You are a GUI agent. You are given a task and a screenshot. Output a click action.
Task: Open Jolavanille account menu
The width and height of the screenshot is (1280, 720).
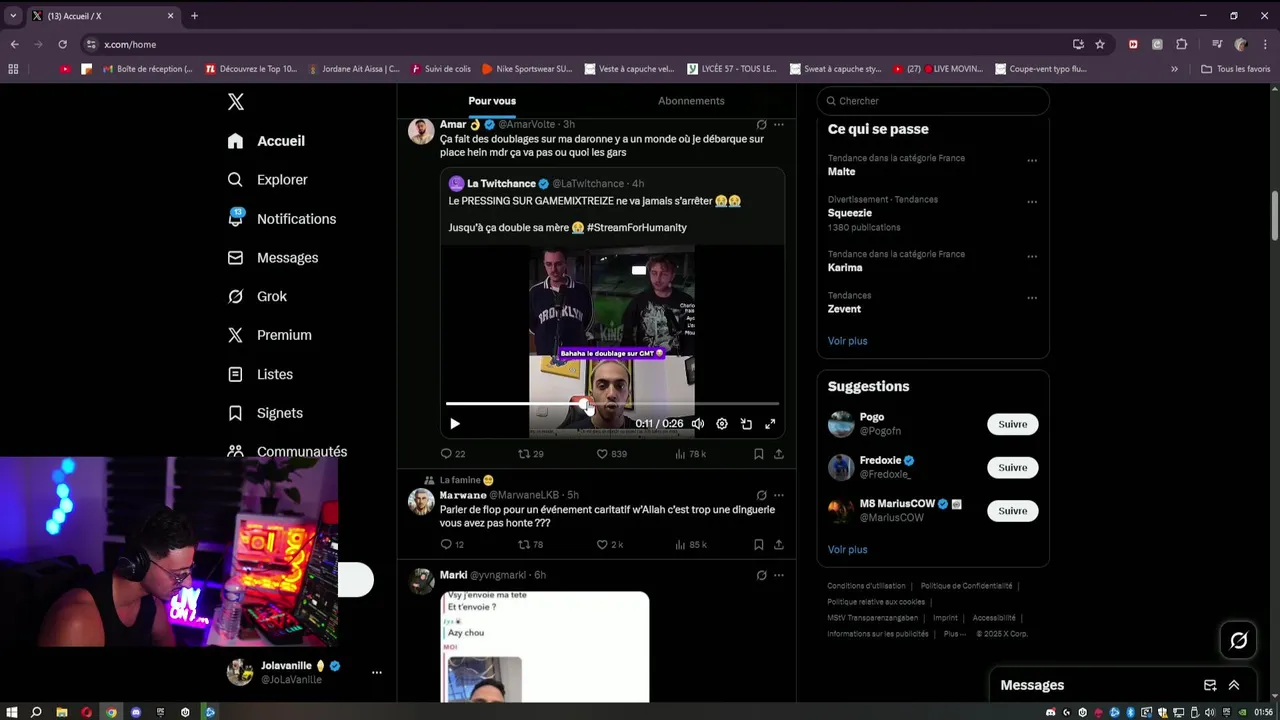[306, 672]
